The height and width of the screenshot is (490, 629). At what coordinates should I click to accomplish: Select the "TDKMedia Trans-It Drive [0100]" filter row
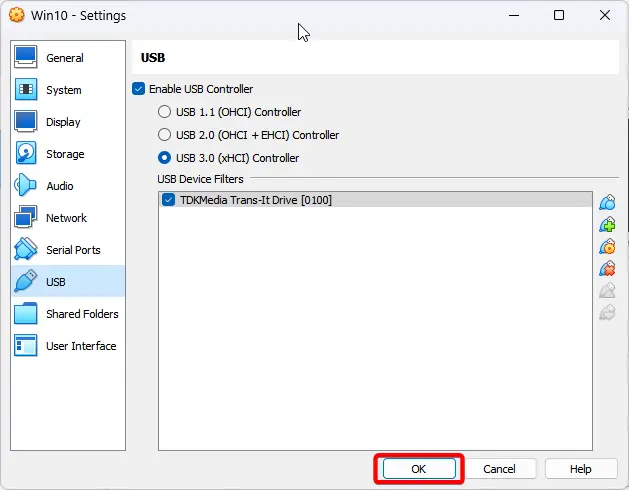pos(375,199)
